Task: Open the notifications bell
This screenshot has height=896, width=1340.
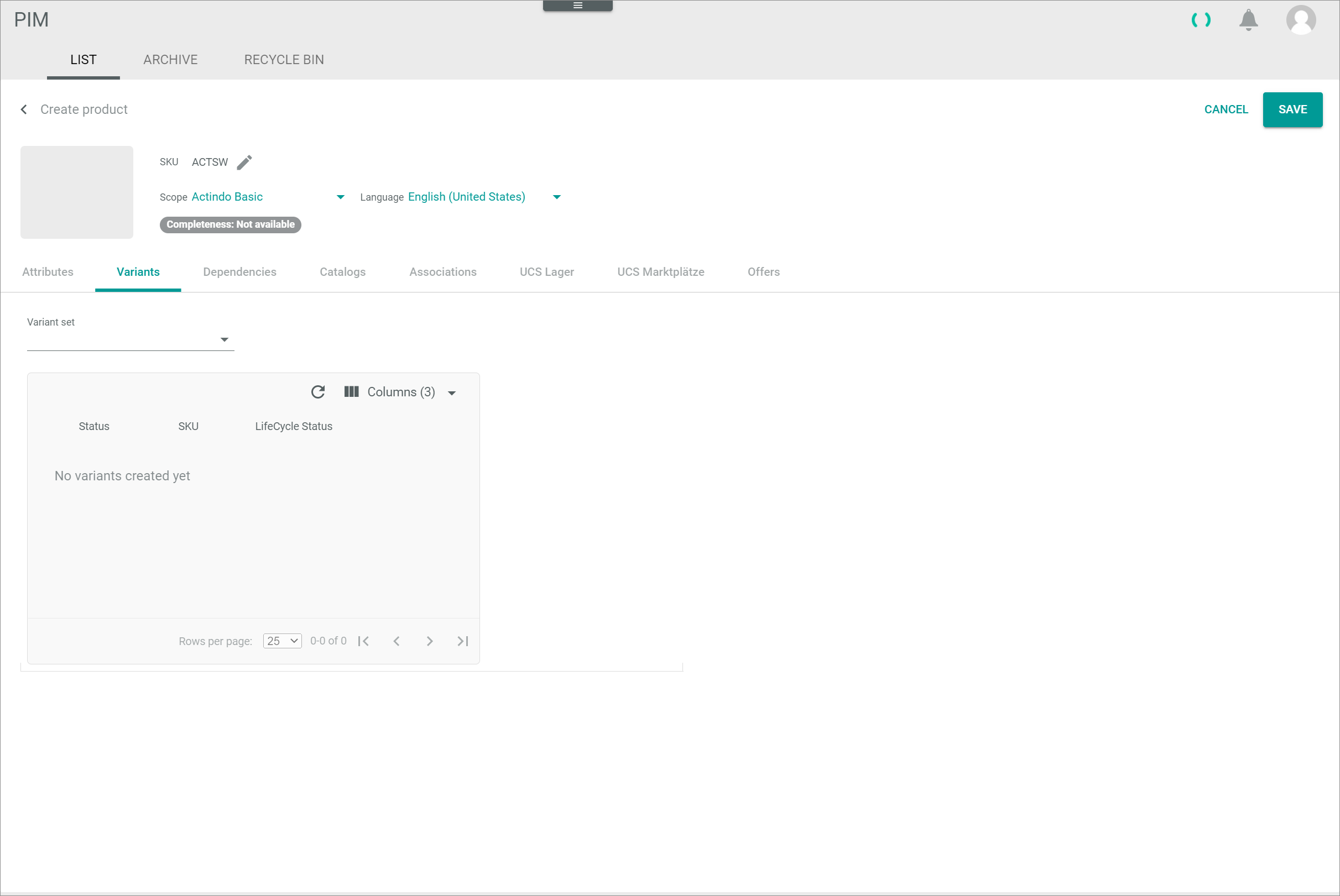Action: (1249, 20)
